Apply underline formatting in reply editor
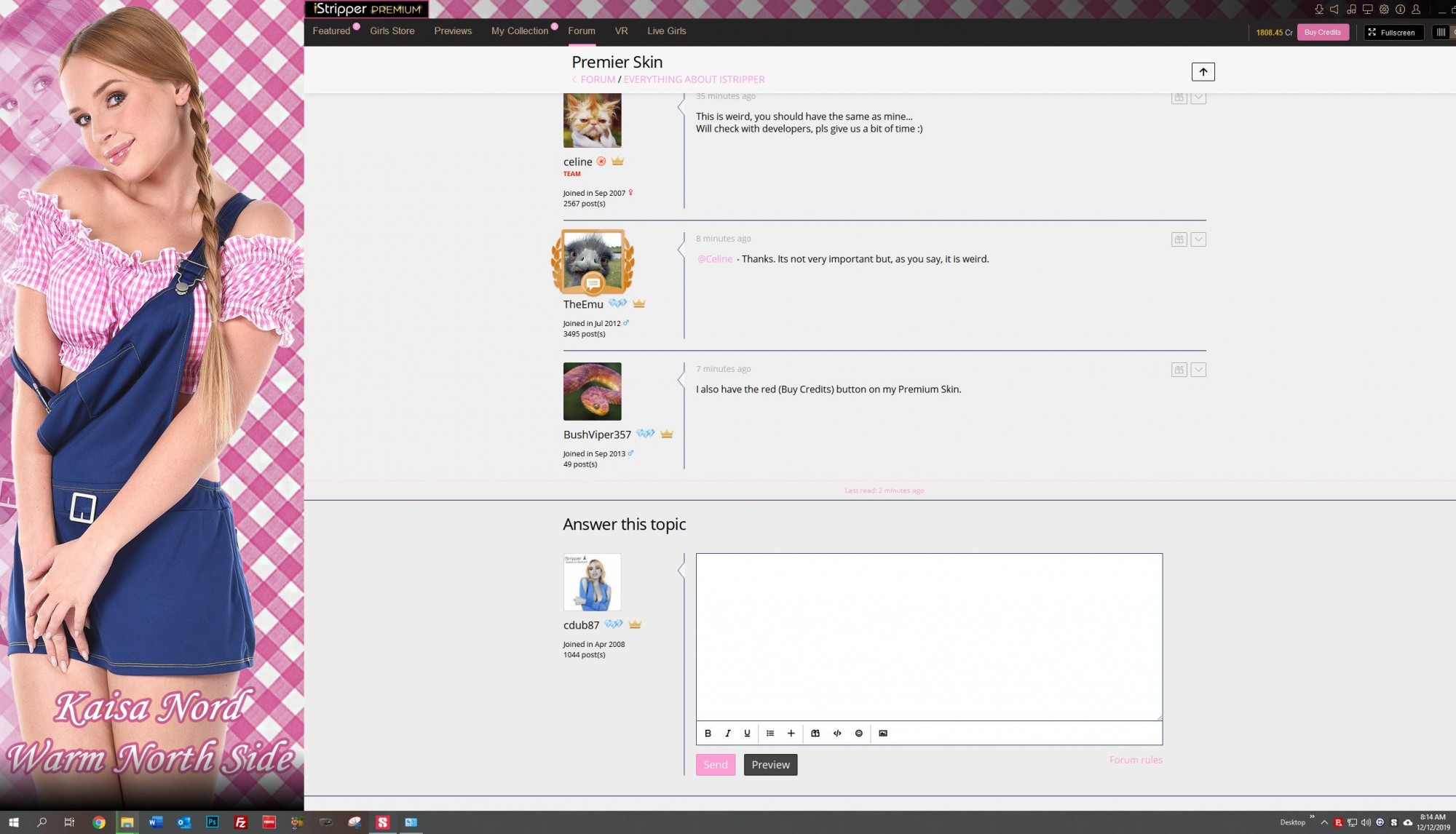Viewport: 1456px width, 834px height. click(x=747, y=733)
